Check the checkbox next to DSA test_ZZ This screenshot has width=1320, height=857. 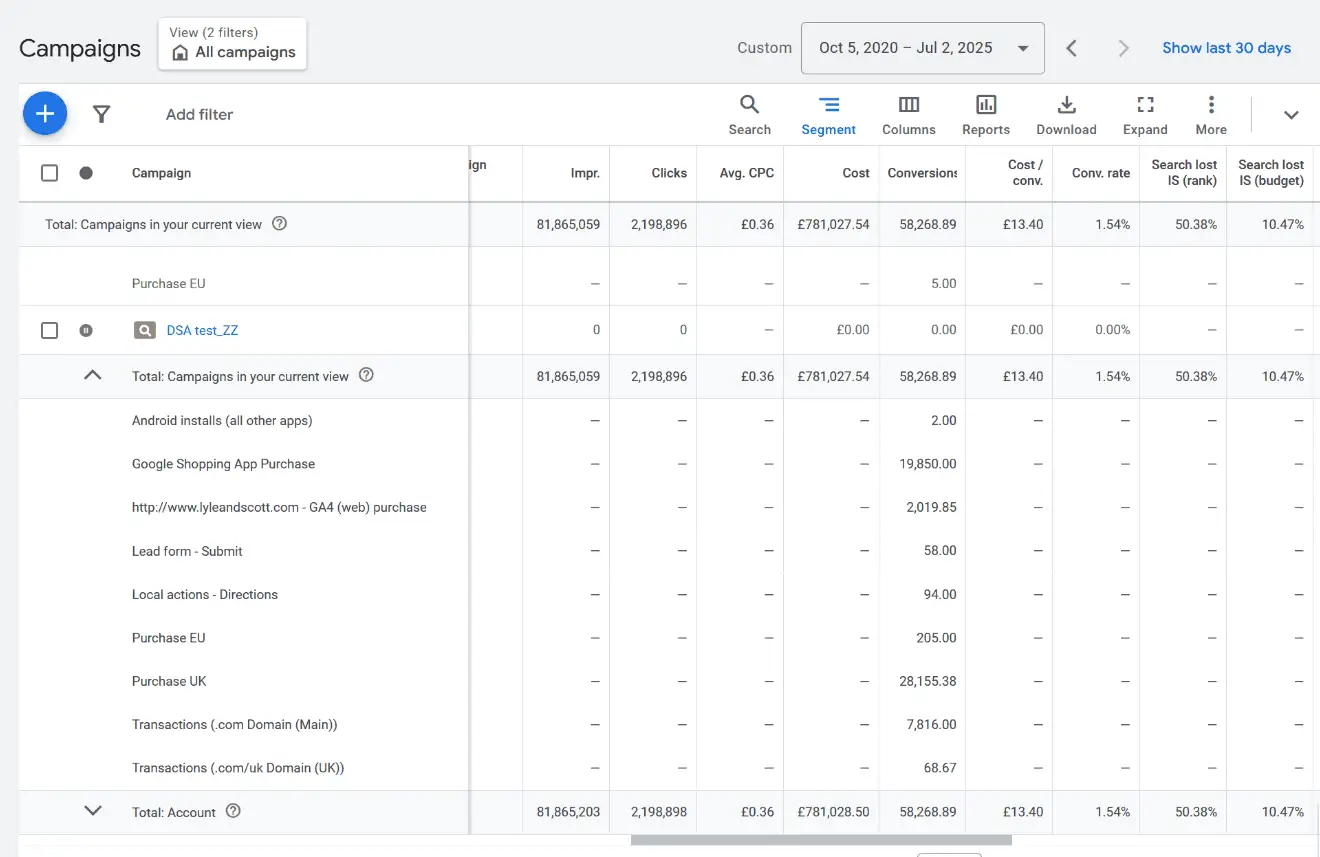[x=49, y=330]
